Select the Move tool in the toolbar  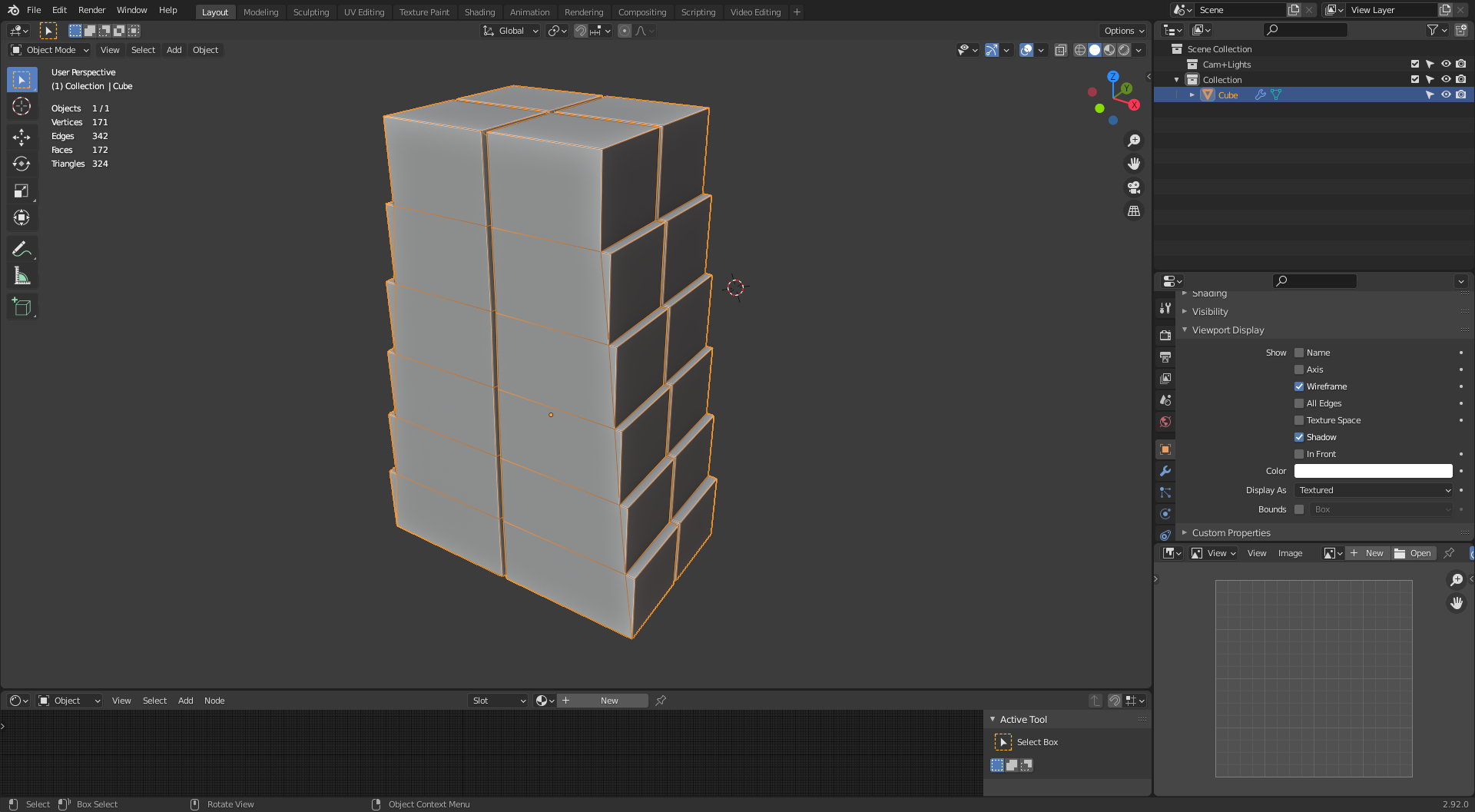click(22, 138)
